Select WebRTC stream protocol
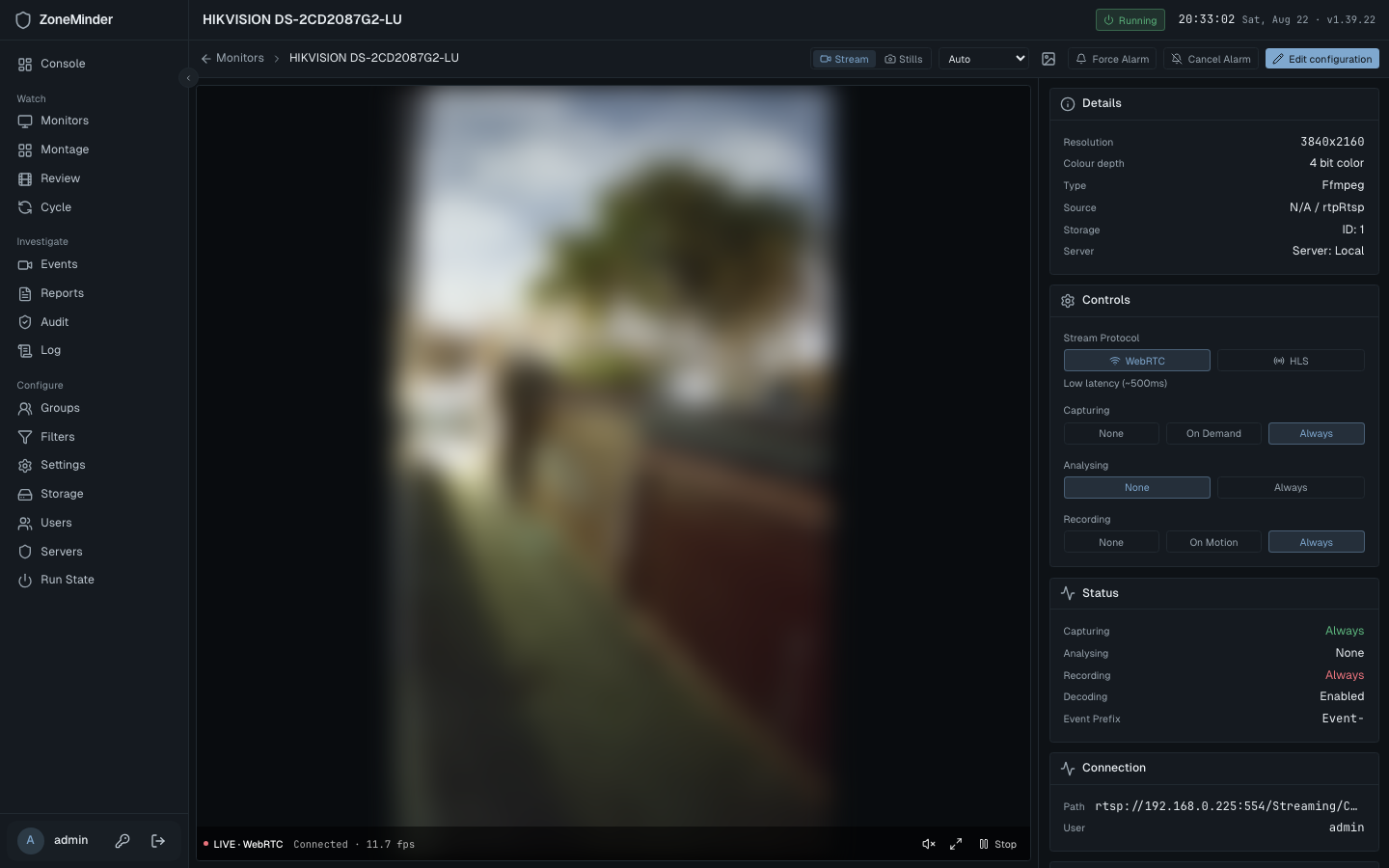The height and width of the screenshot is (868, 1389). [1137, 361]
